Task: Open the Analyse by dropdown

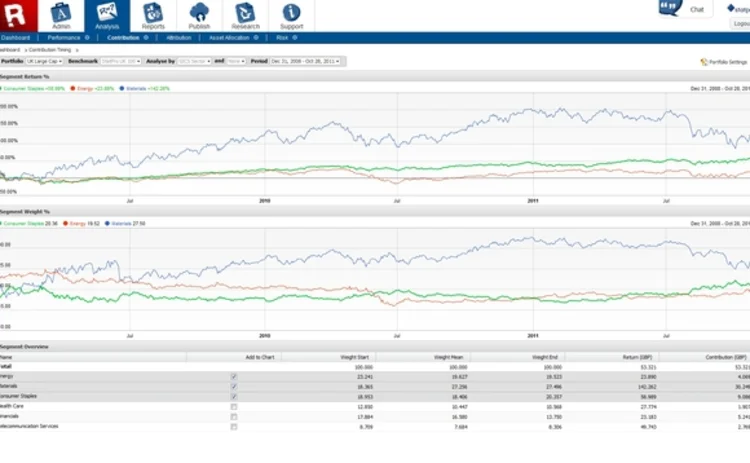Action: point(194,61)
